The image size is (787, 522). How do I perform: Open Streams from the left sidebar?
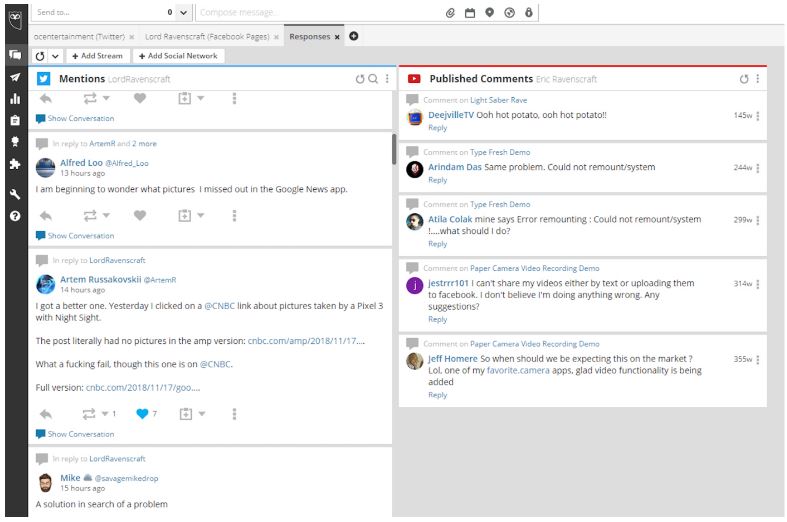16,55
